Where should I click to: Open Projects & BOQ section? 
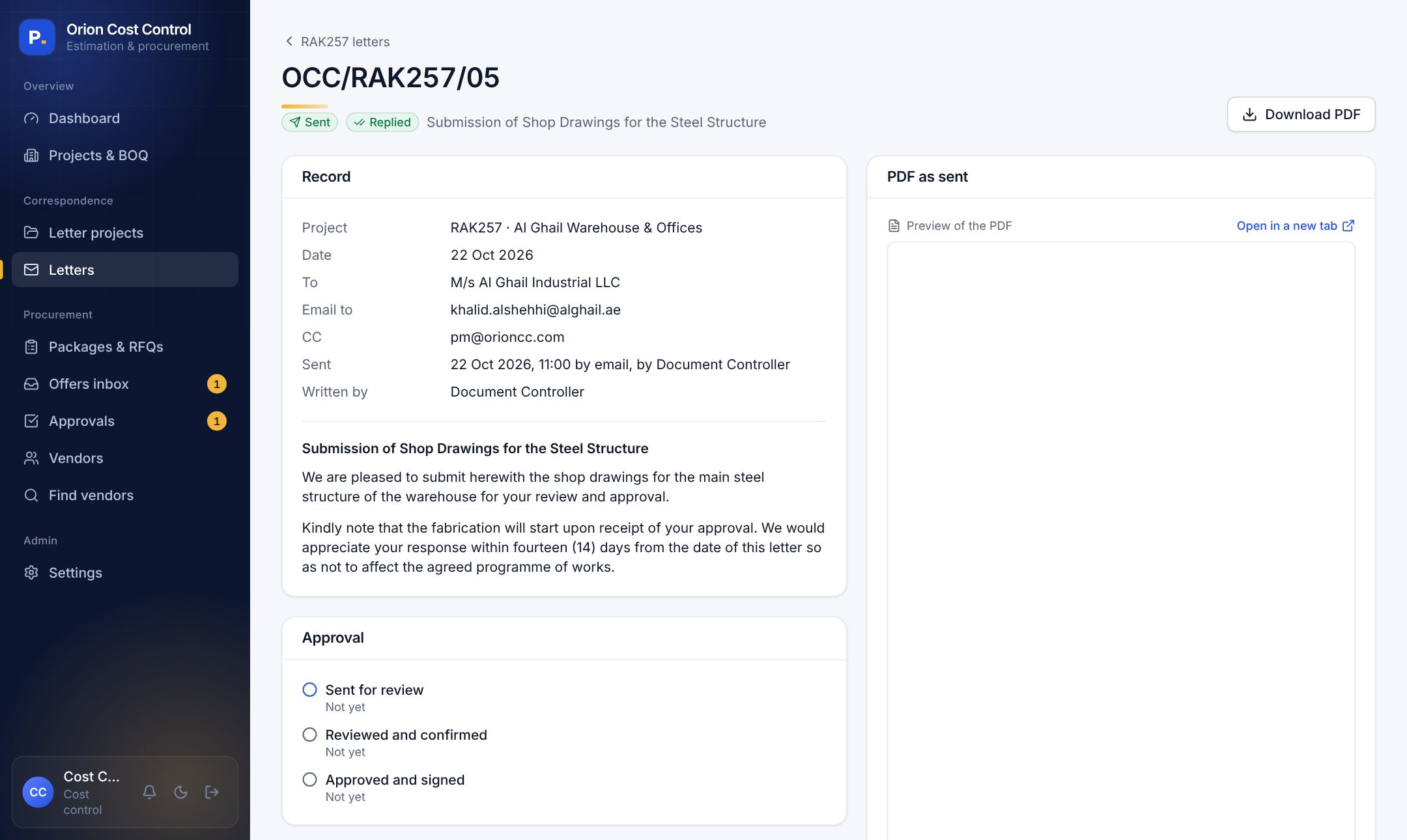pyautogui.click(x=125, y=155)
